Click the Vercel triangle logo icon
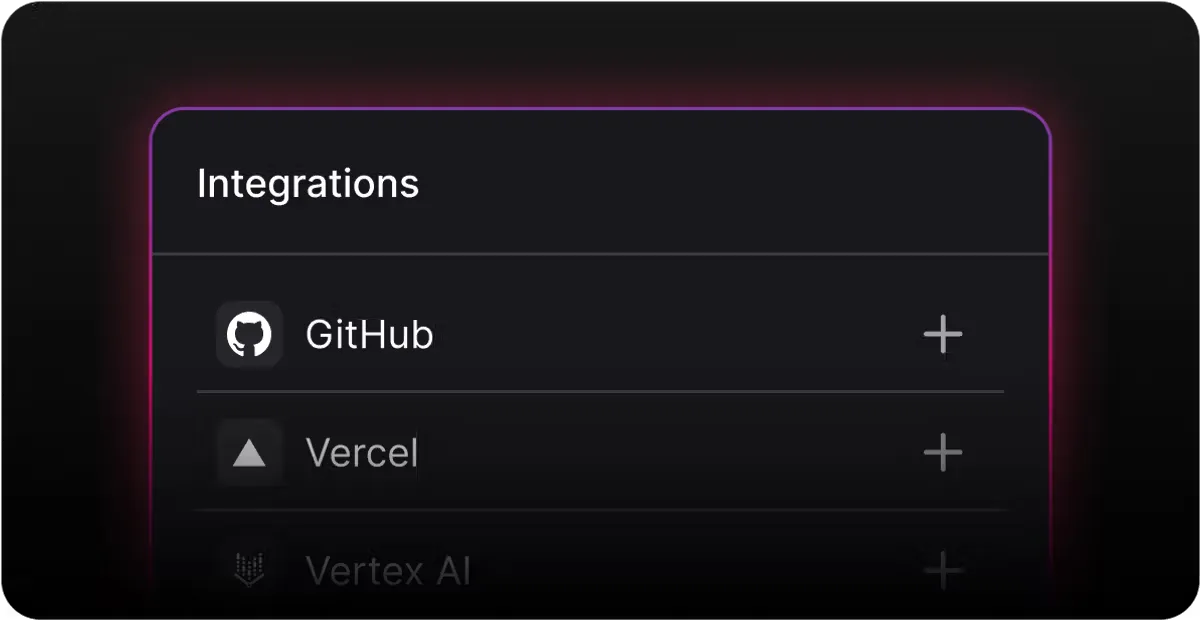The image size is (1200, 620). click(x=249, y=454)
